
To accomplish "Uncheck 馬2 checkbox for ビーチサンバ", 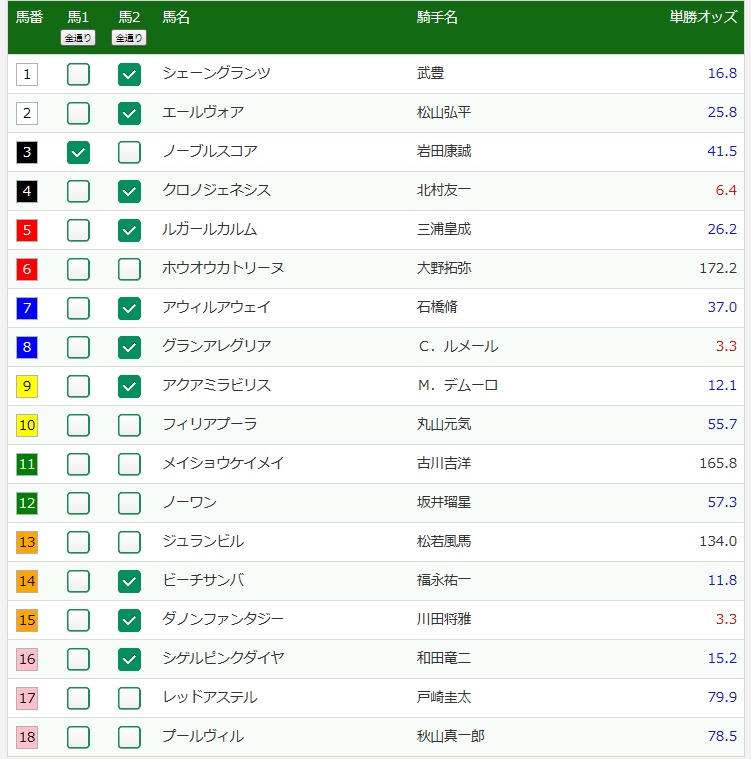I will pos(129,581).
